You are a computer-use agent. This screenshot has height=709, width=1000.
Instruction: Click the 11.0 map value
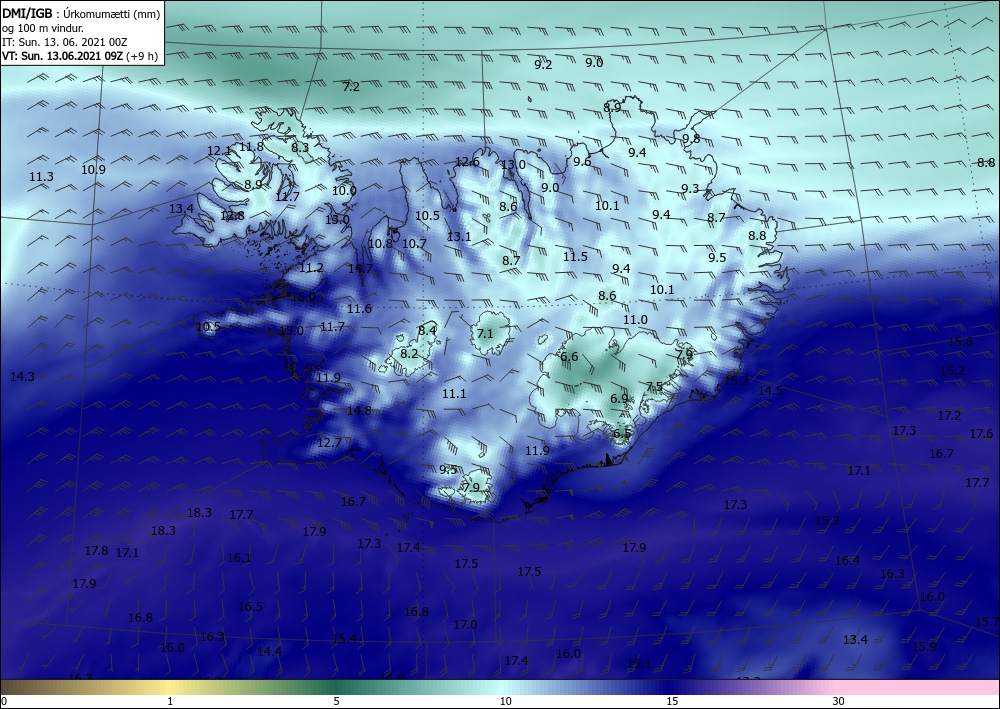point(635,319)
